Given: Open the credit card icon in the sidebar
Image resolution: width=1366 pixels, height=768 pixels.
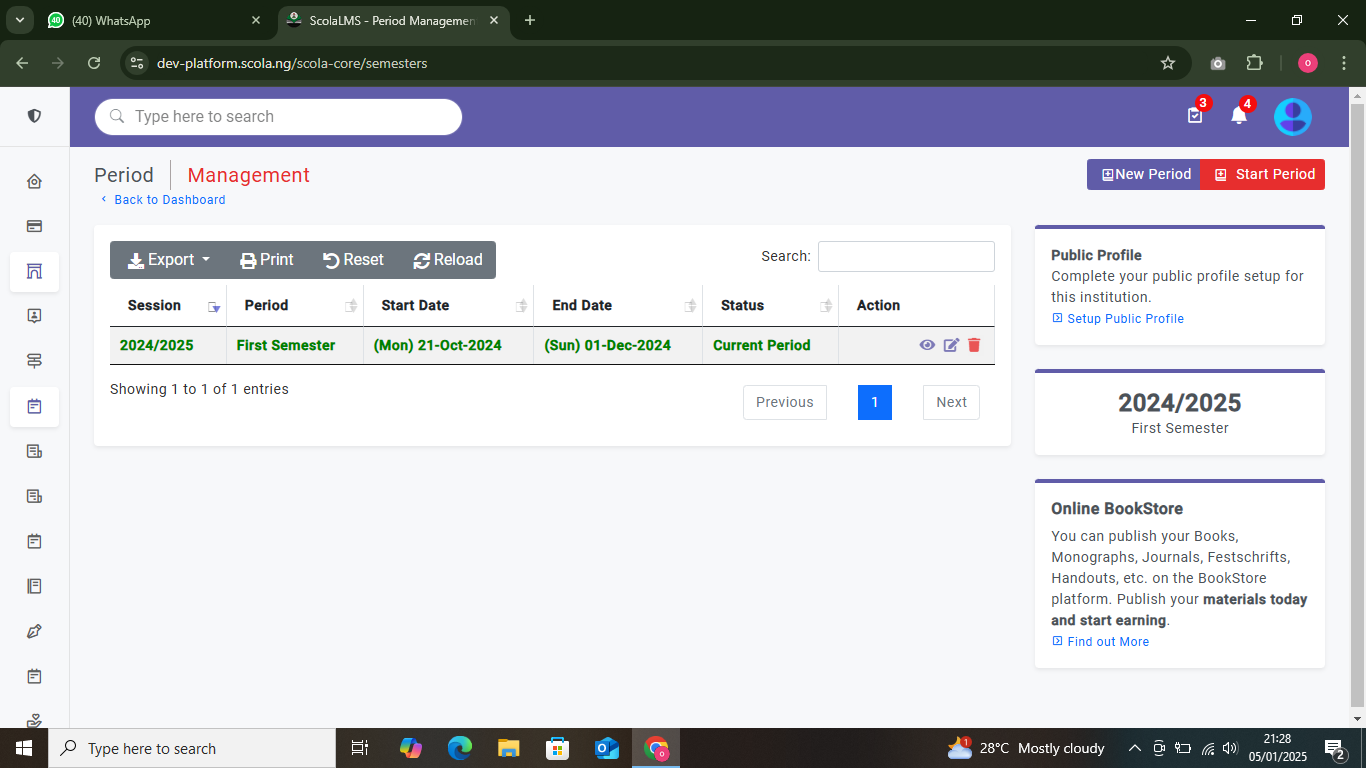Looking at the screenshot, I should [x=34, y=226].
